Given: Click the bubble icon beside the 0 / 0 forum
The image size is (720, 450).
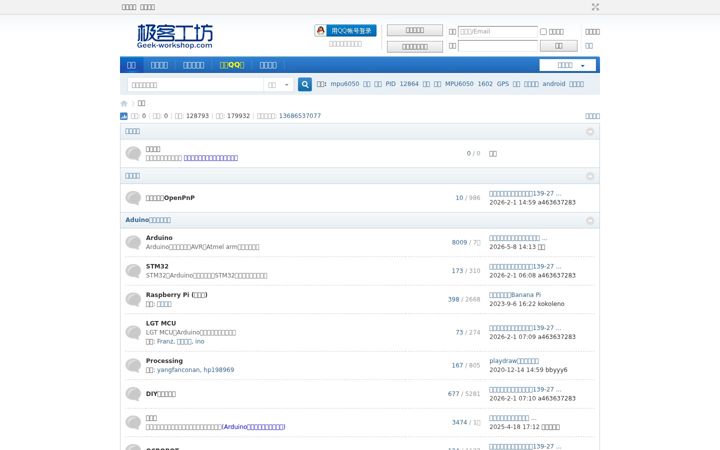Looking at the screenshot, I should tap(133, 153).
